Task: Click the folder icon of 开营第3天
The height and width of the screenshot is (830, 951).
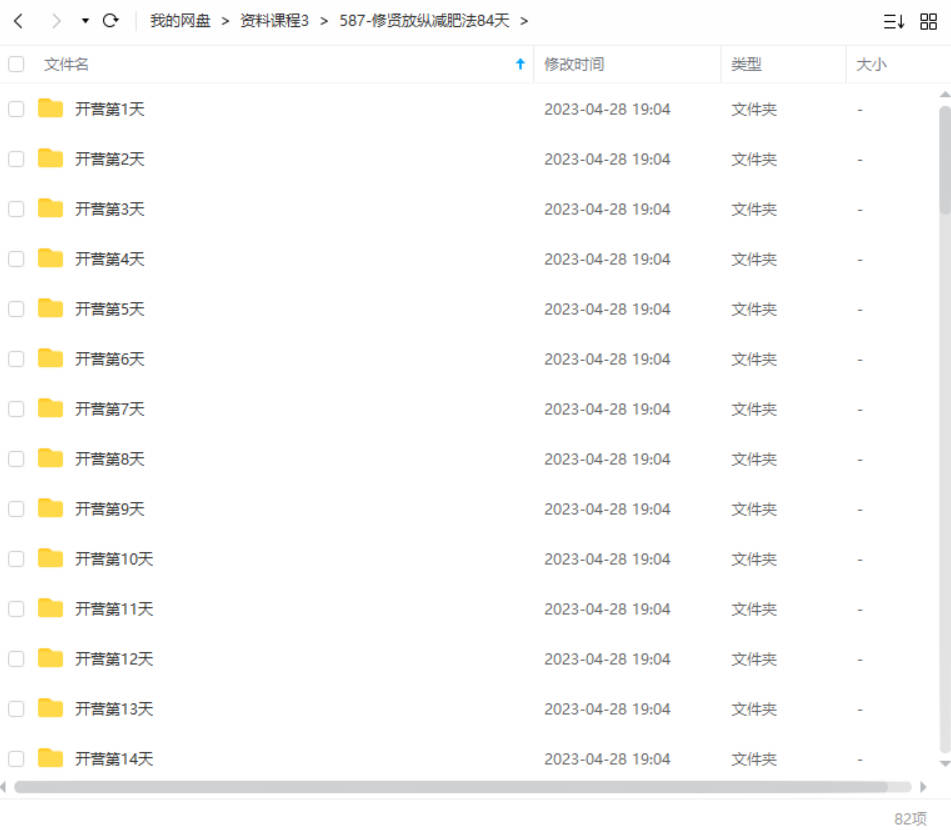Action: [x=50, y=208]
